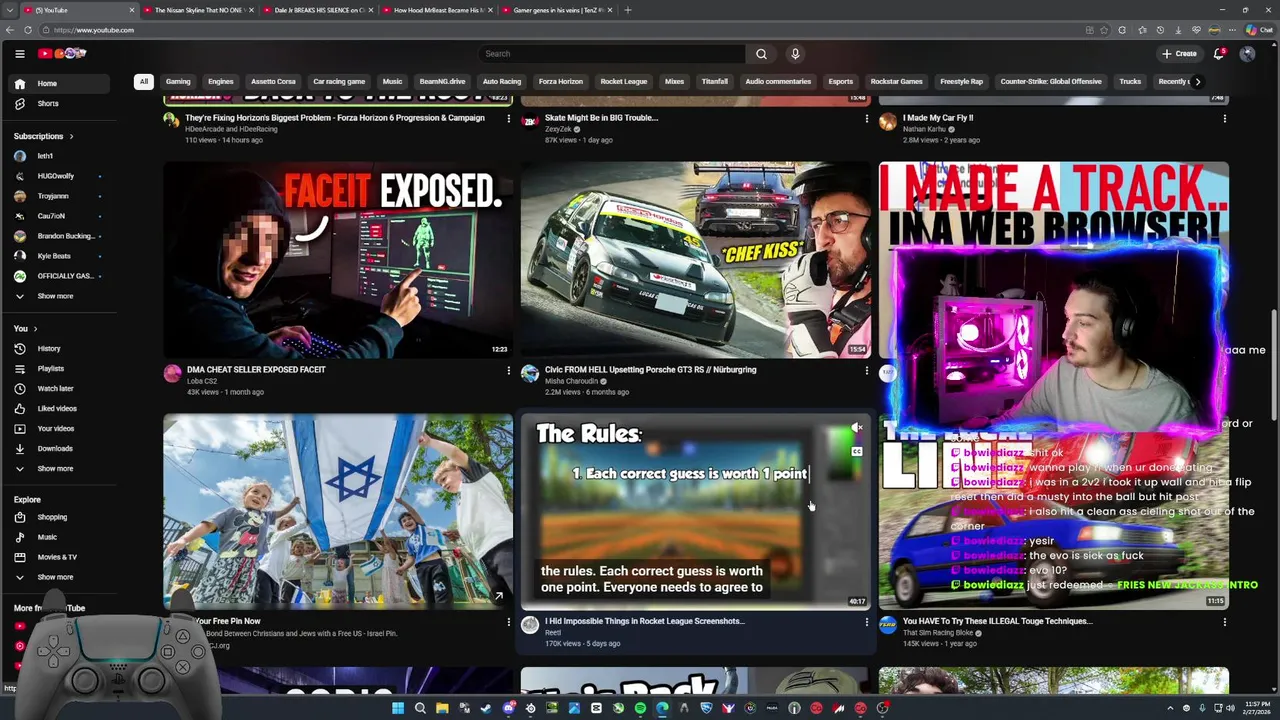Select the Assetto Corsa category chip
The height and width of the screenshot is (720, 1280).
273,82
